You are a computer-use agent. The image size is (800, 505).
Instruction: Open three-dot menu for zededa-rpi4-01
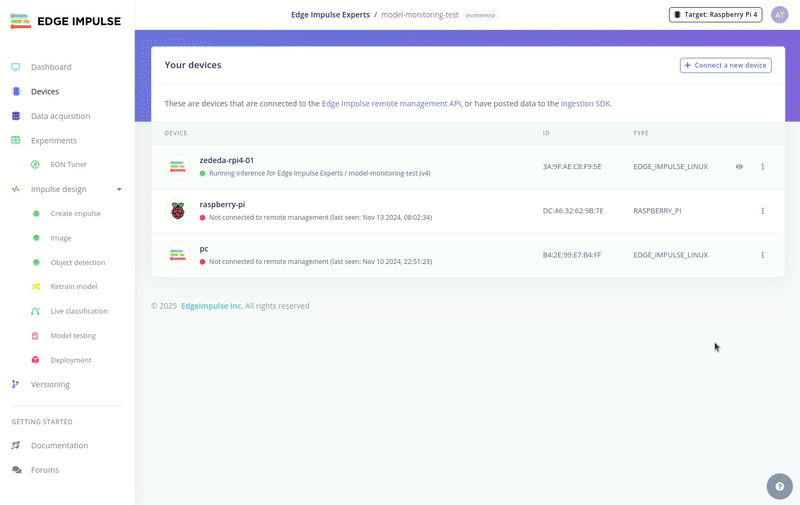pos(763,167)
